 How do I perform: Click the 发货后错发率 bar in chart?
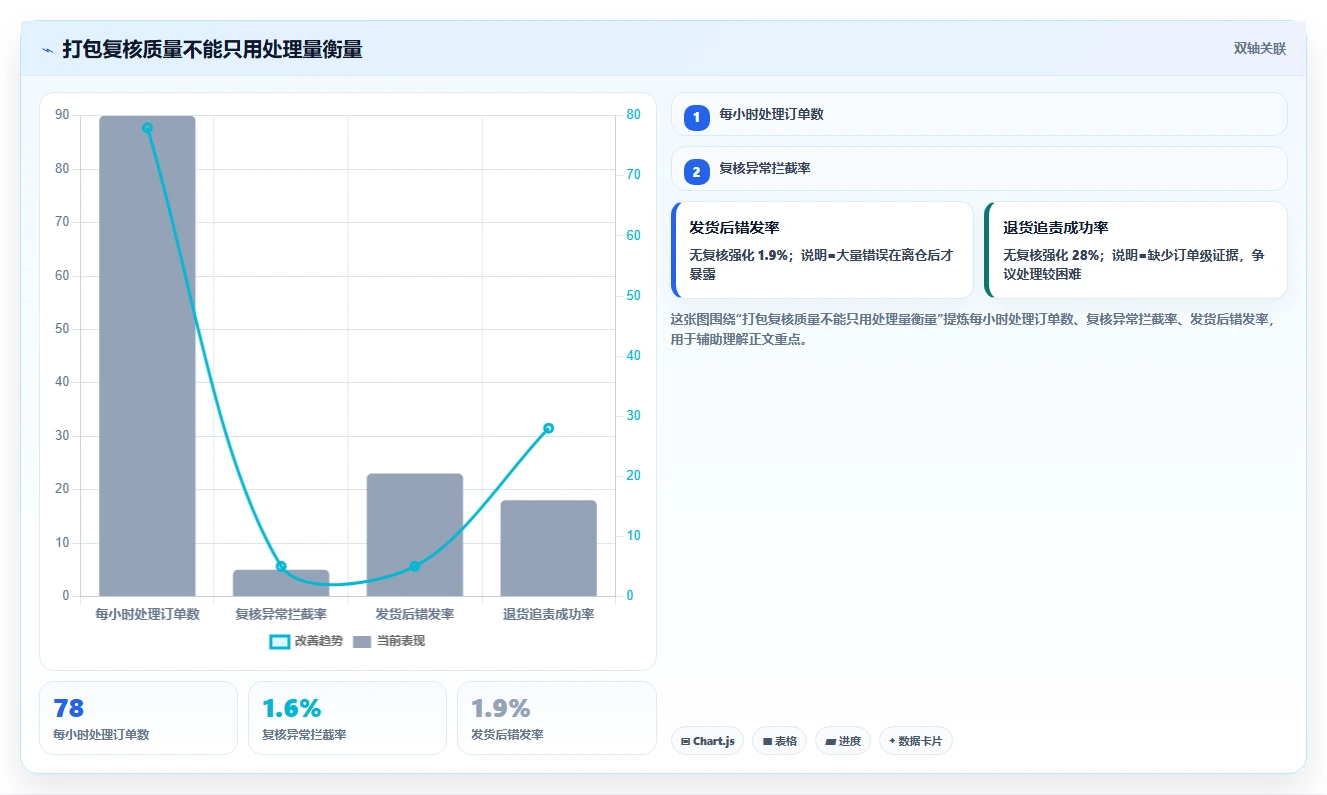(415, 535)
